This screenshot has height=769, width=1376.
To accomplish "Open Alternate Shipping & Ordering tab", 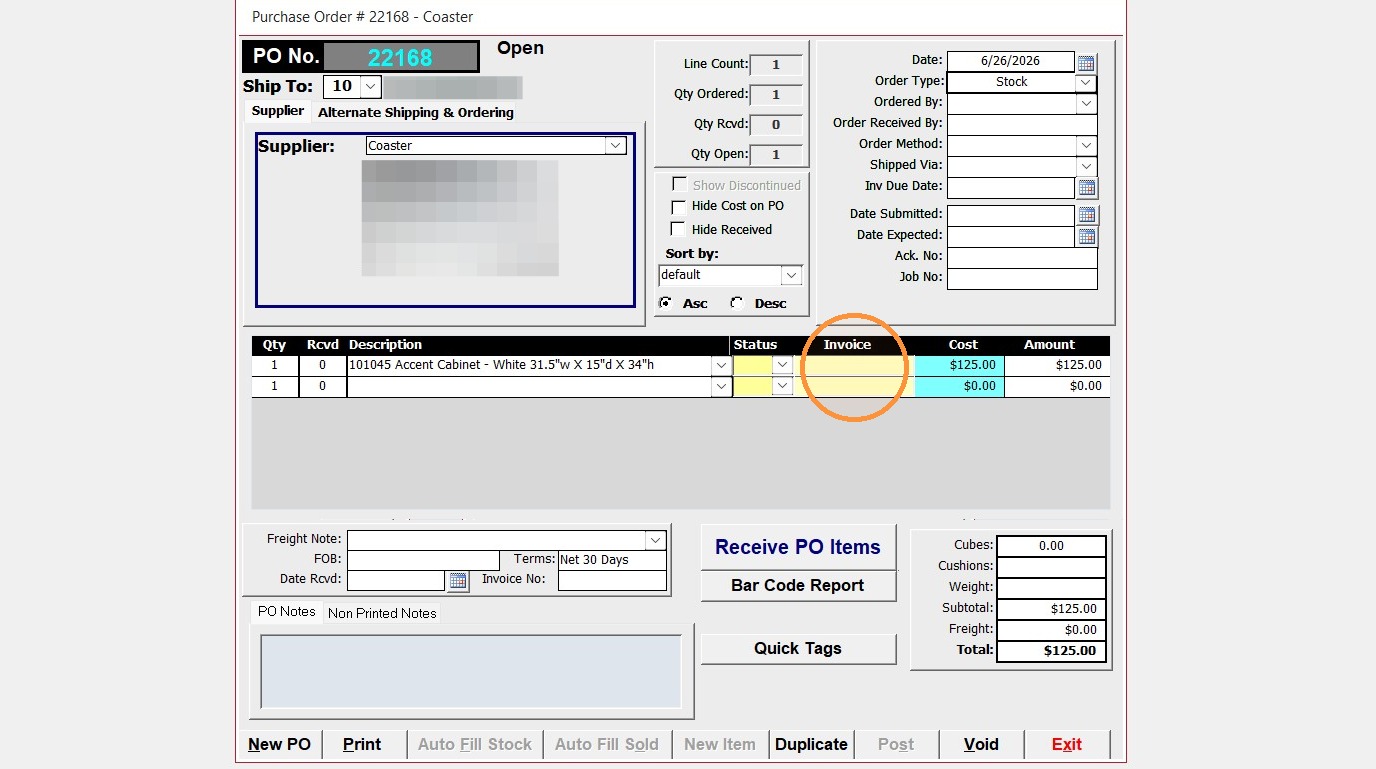I will click(x=416, y=112).
